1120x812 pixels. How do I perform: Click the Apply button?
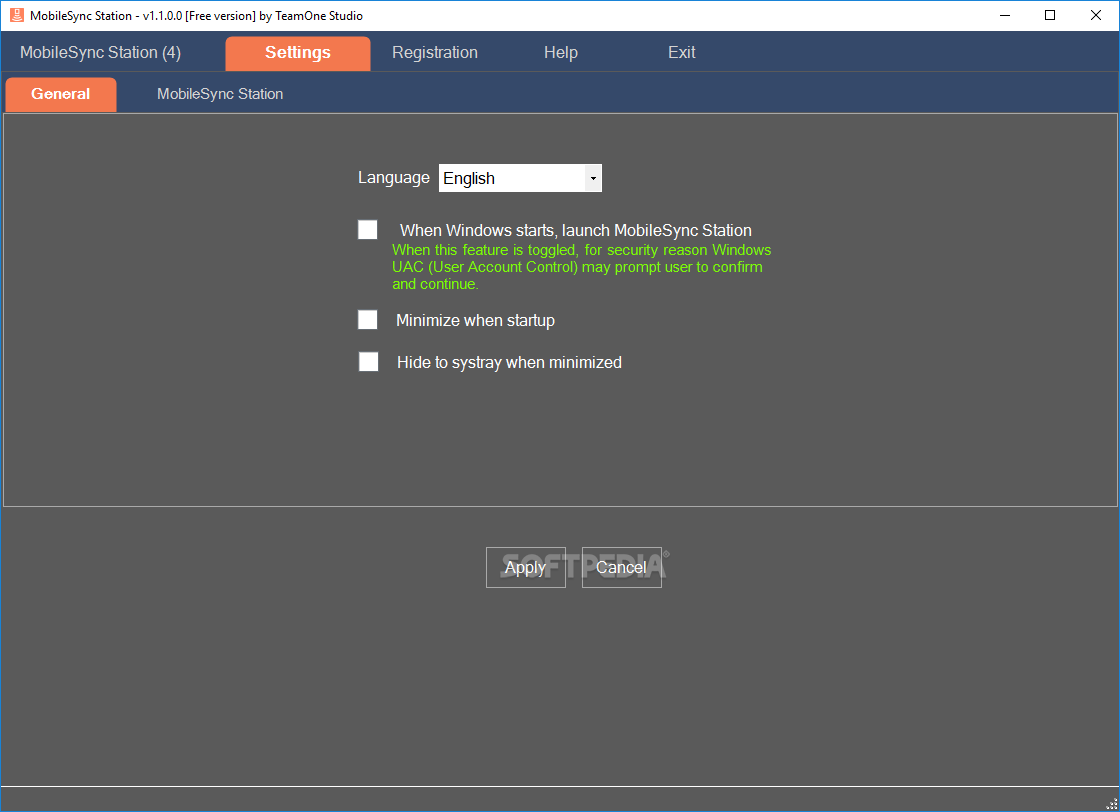pos(526,568)
